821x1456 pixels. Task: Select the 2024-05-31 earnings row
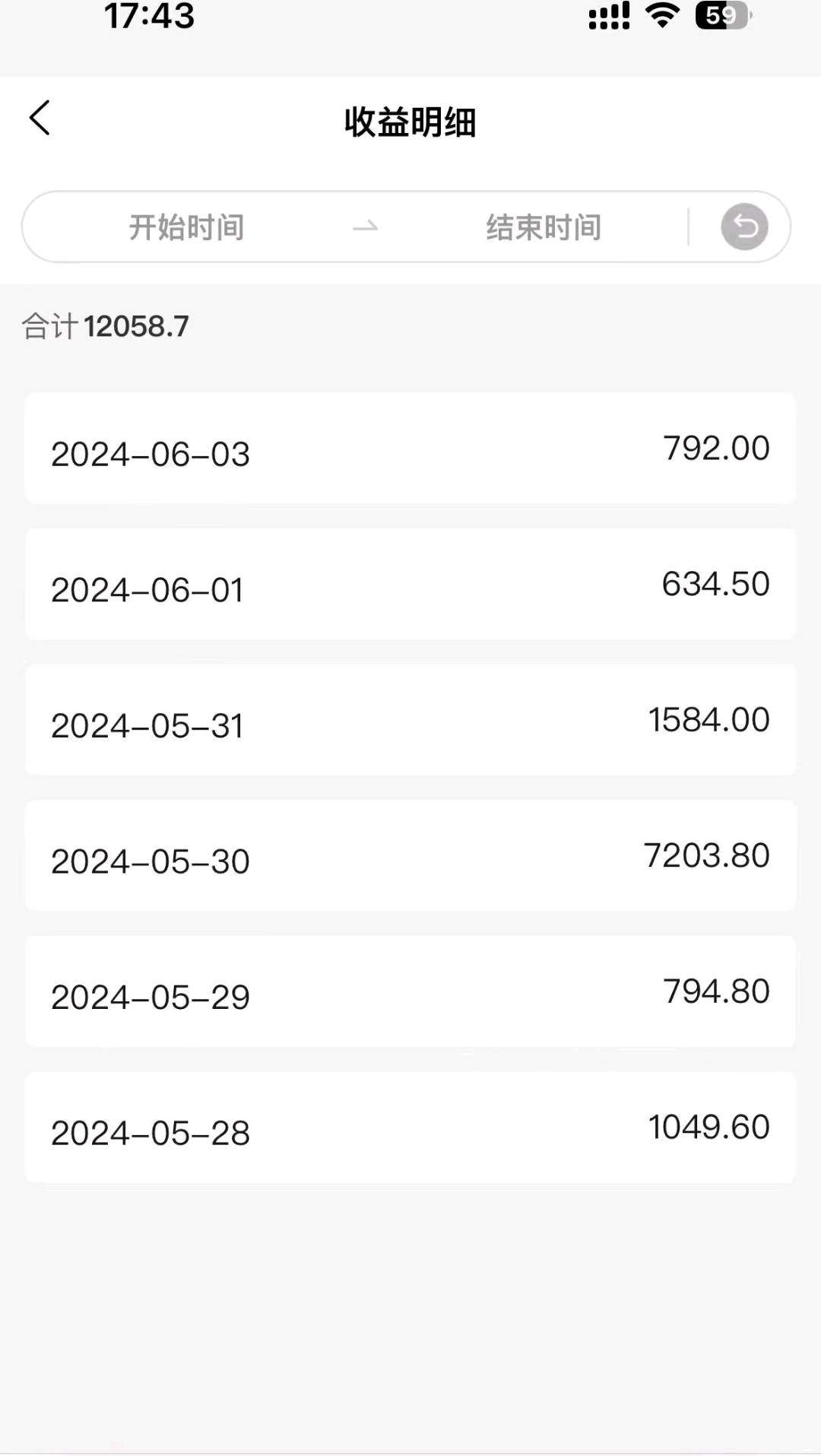point(410,720)
